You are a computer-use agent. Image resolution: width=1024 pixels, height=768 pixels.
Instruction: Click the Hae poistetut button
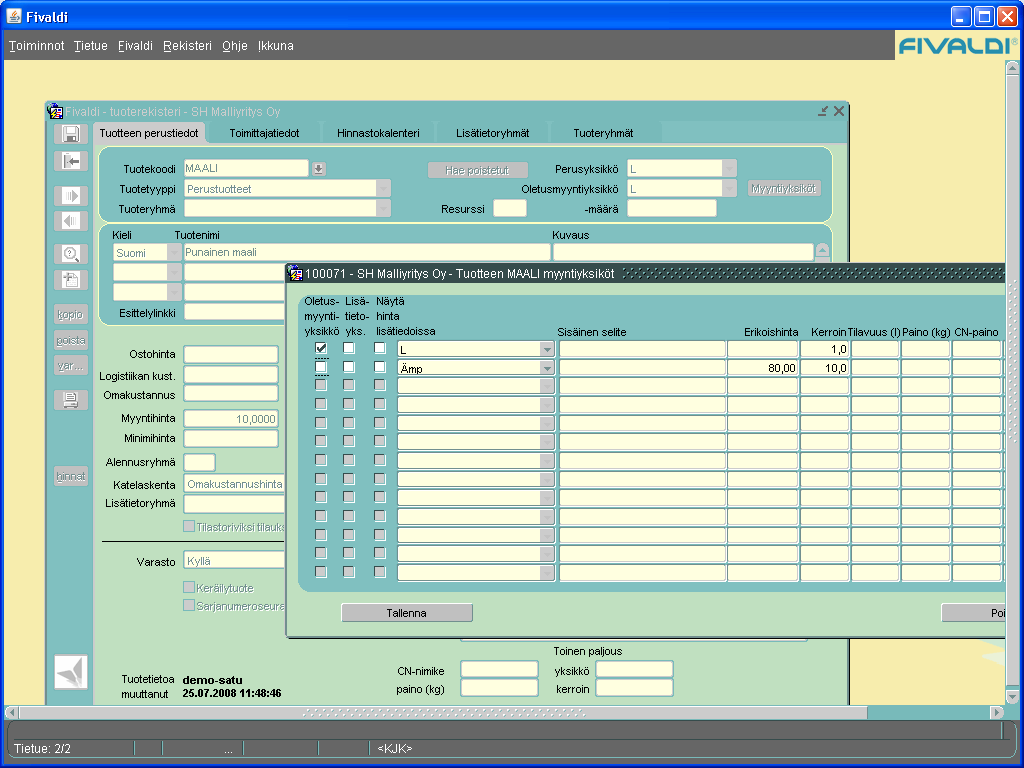point(477,170)
